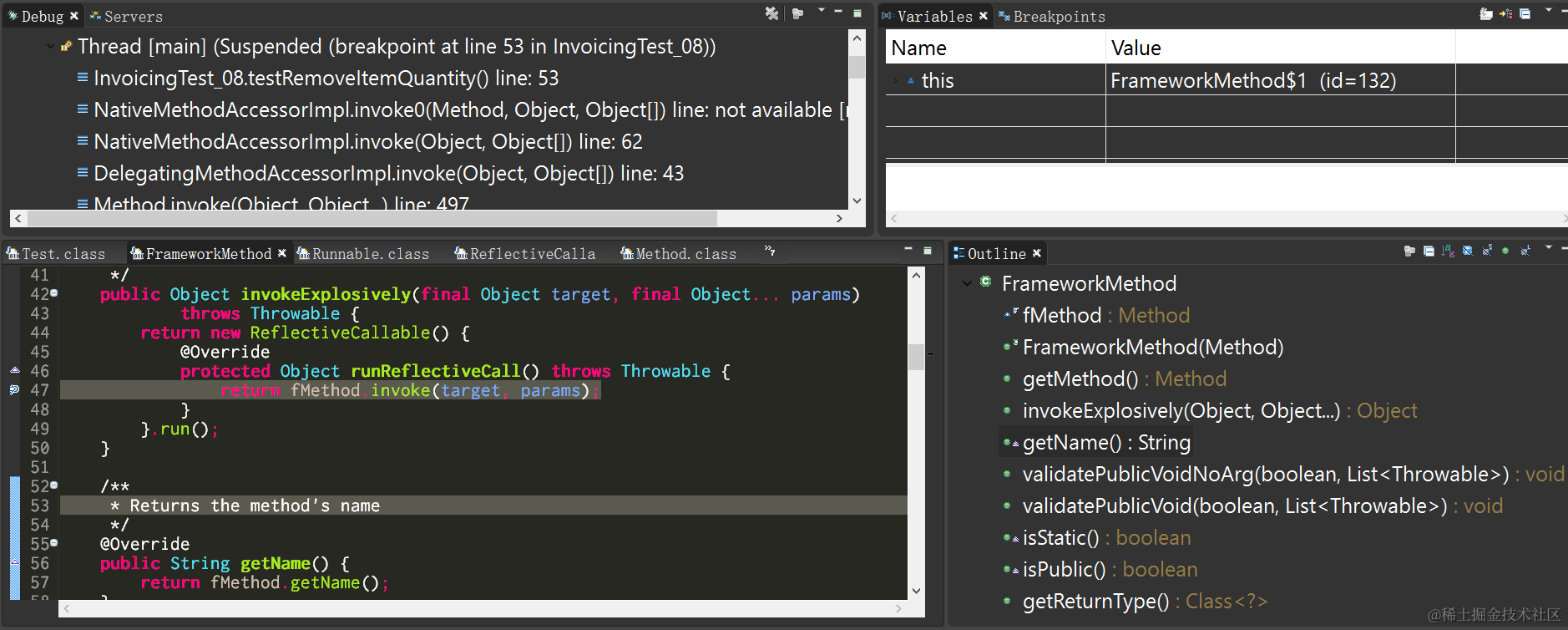Open the Variables view menu dropdown arrow
The height and width of the screenshot is (630, 1568).
(1549, 11)
